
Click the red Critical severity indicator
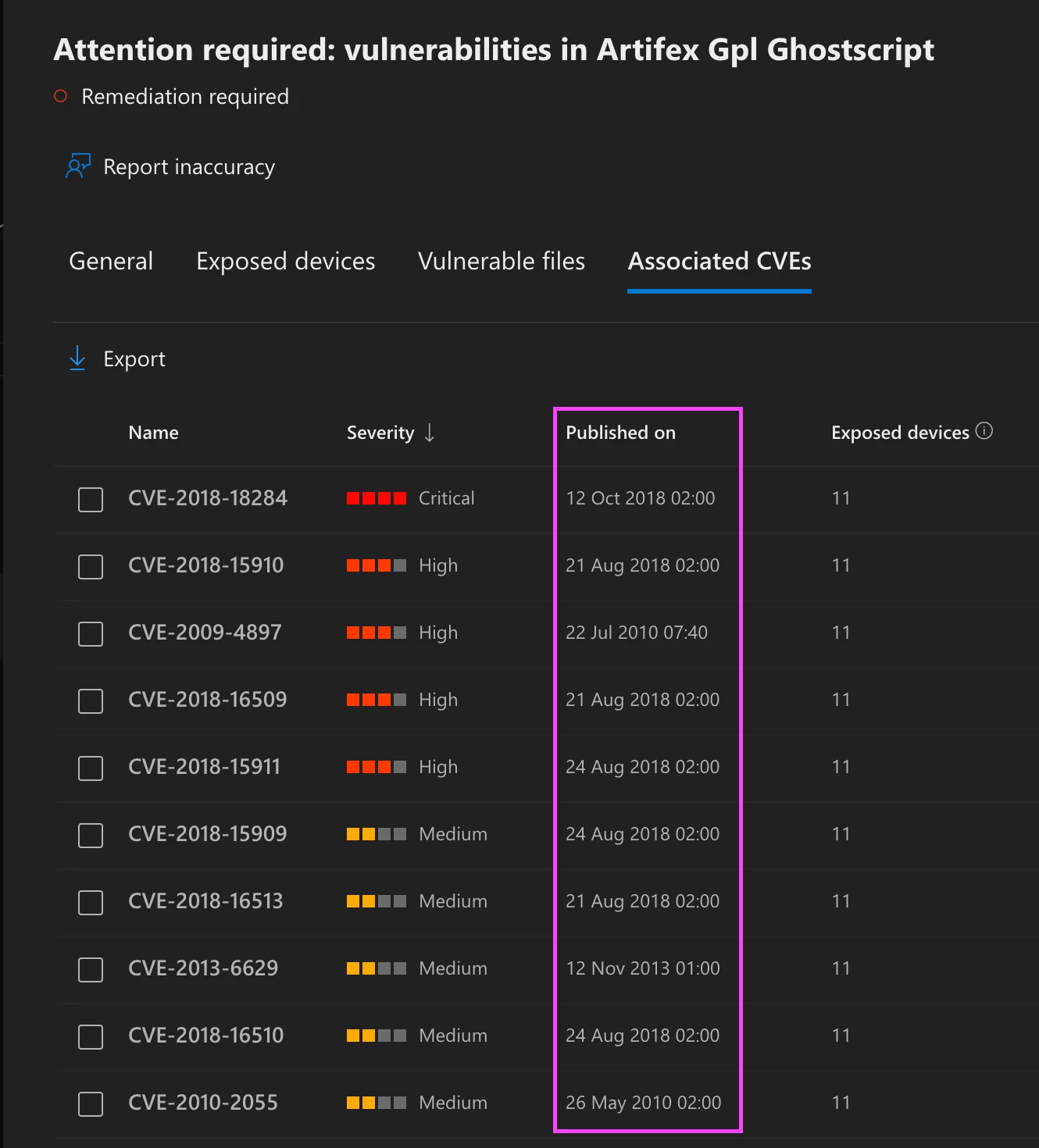click(x=377, y=498)
